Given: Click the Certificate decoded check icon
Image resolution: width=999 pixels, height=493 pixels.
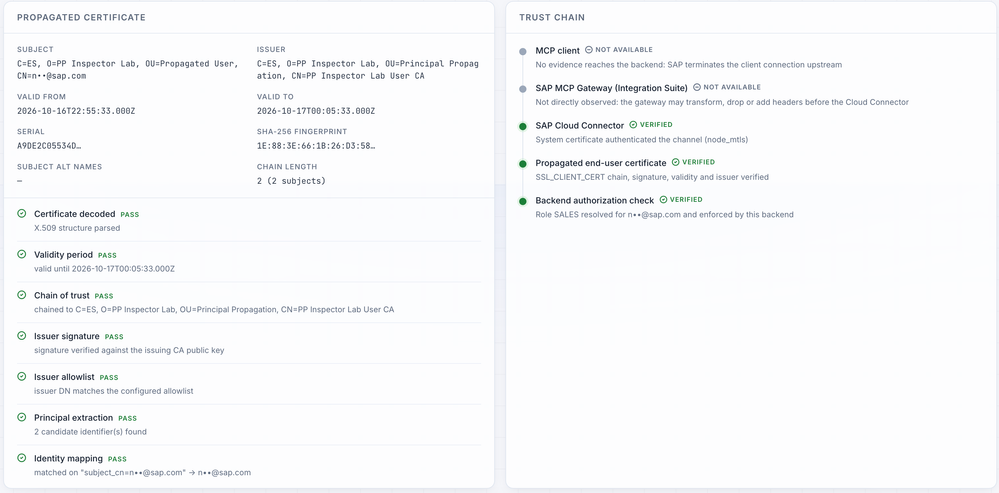Looking at the screenshot, I should tap(22, 214).
